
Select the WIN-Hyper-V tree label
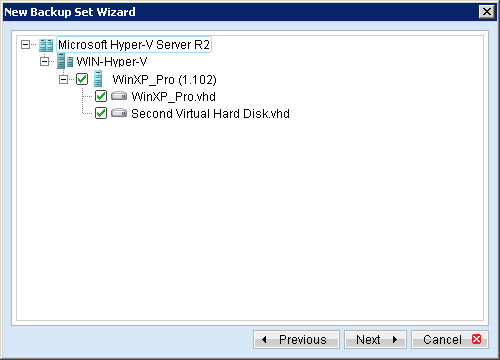point(112,62)
